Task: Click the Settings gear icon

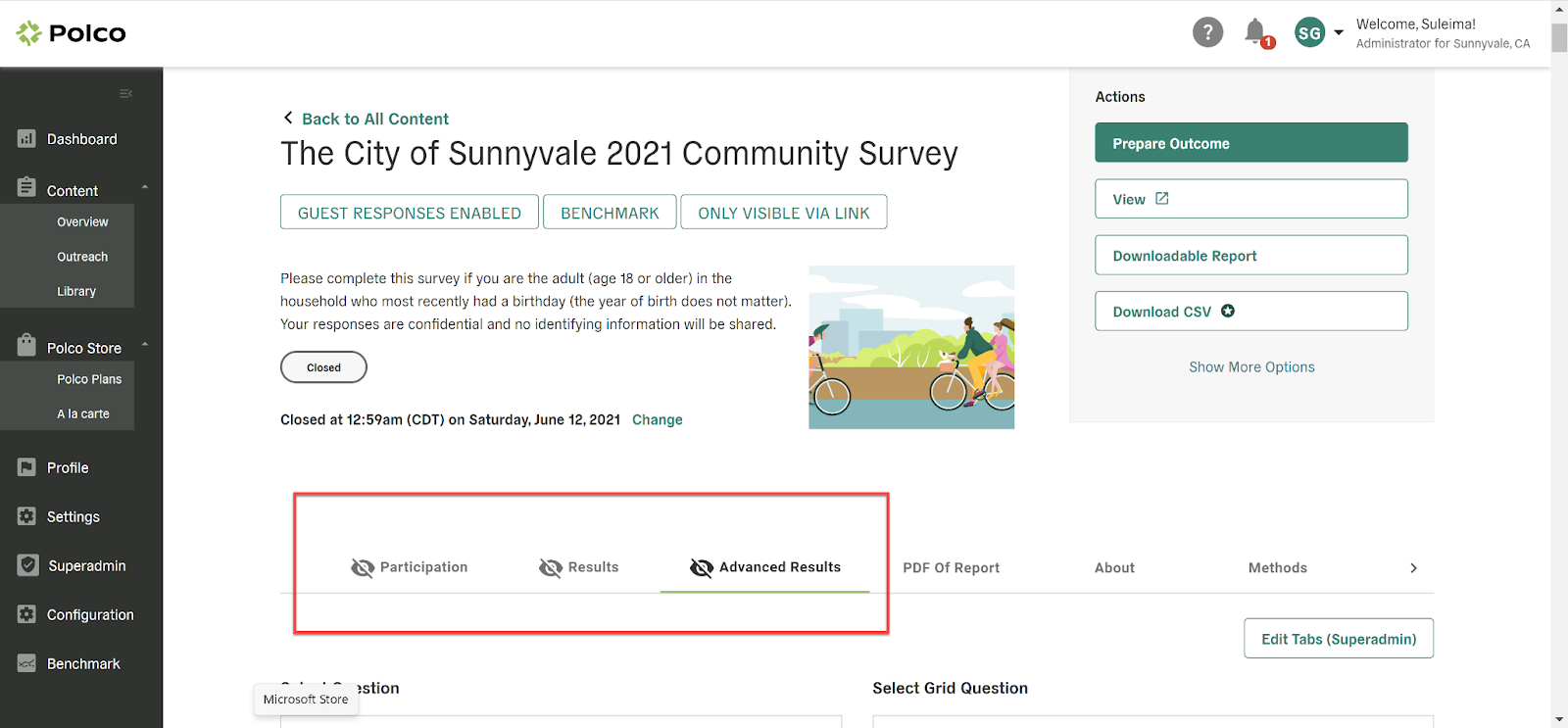Action: pyautogui.click(x=26, y=516)
